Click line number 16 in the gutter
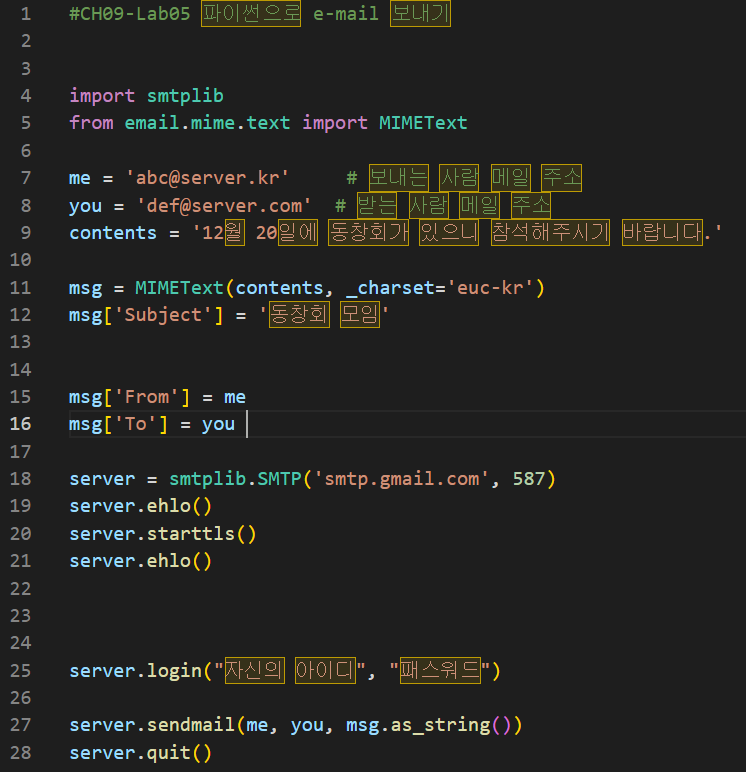This screenshot has width=746, height=772. (x=20, y=424)
